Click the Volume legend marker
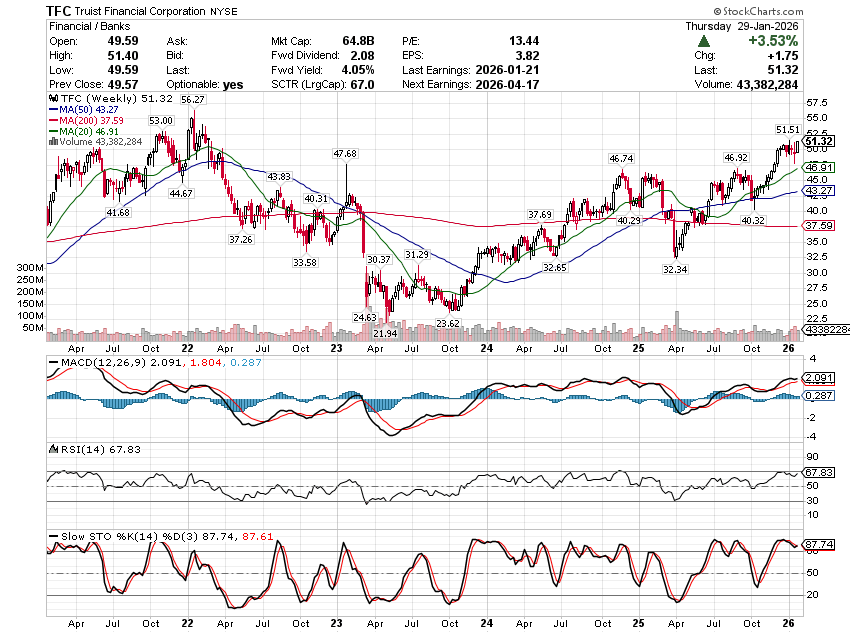Viewport: 850px width, 633px height. click(50, 142)
